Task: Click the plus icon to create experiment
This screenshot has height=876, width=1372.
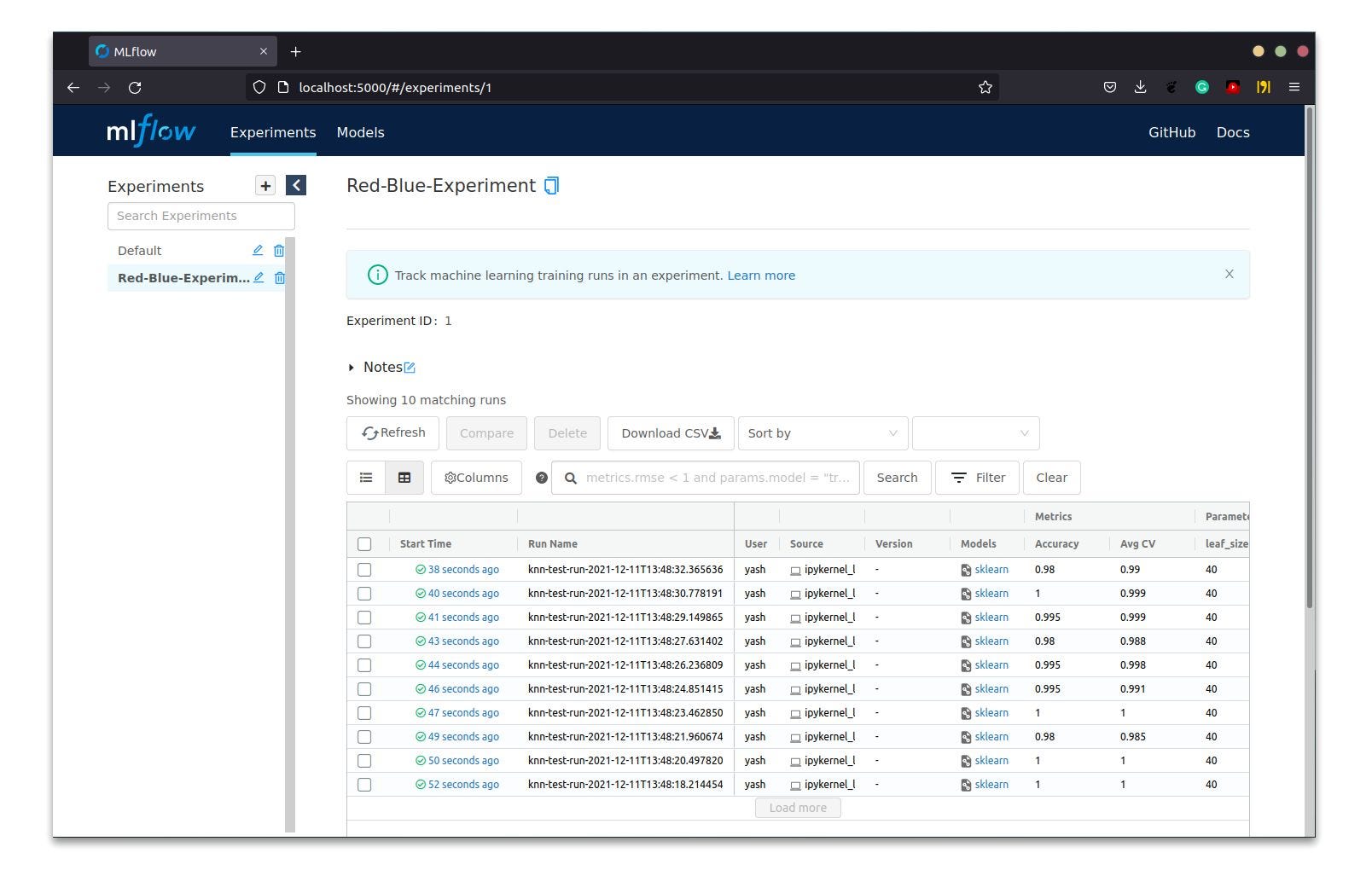Action: [265, 186]
